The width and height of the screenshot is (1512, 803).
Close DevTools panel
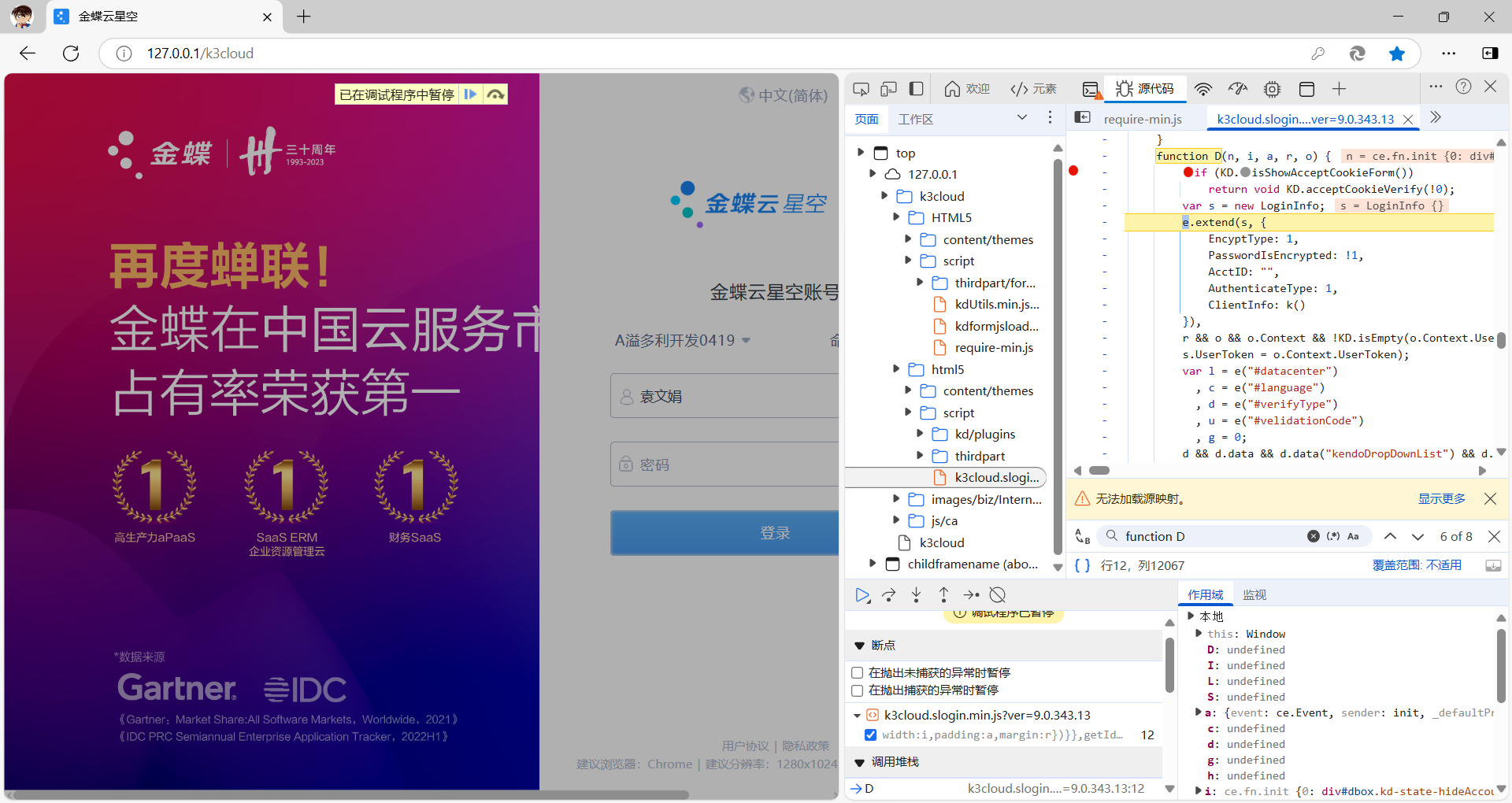(x=1491, y=87)
